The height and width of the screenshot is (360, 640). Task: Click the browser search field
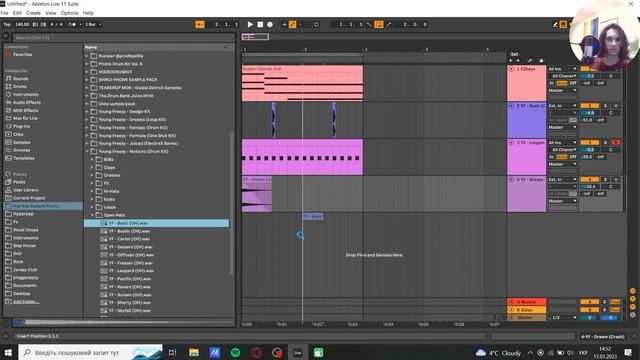[123, 38]
